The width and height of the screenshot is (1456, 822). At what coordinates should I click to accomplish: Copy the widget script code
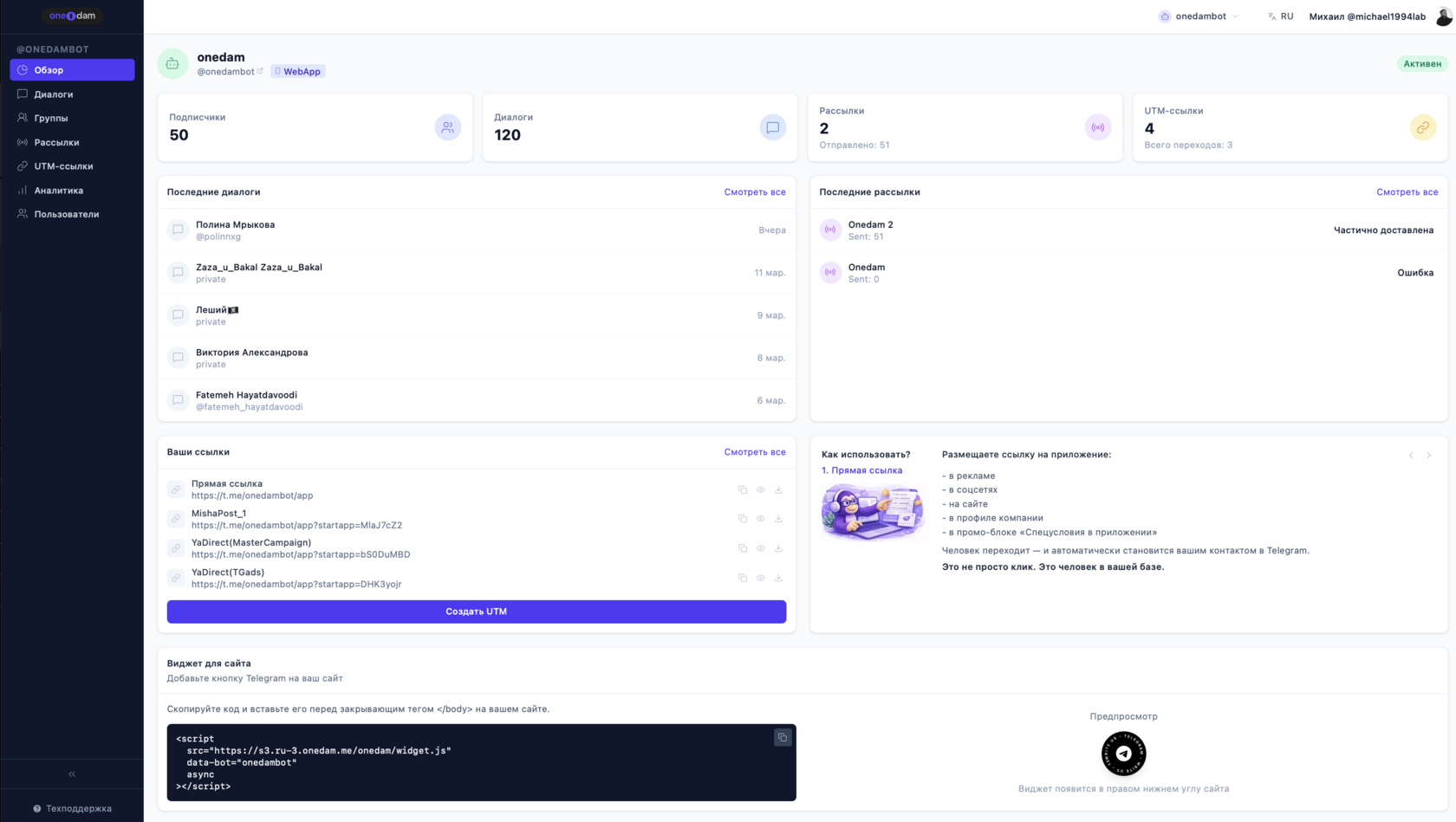click(783, 738)
